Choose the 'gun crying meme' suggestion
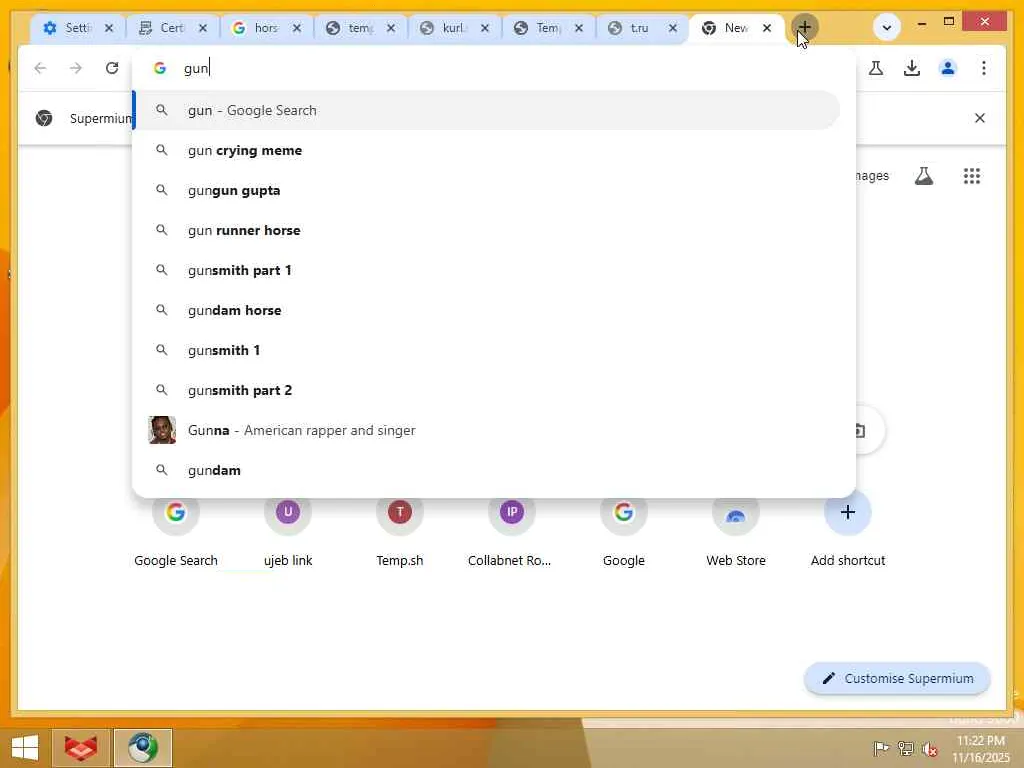The height and width of the screenshot is (768, 1024). 487,150
